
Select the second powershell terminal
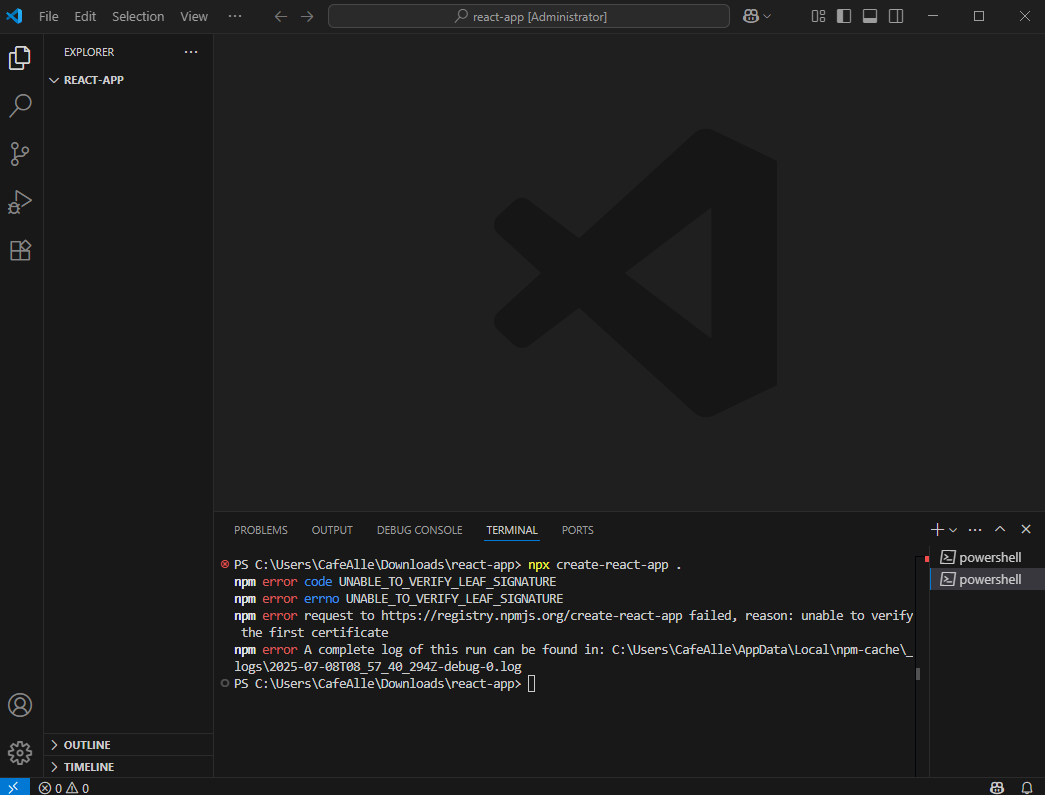pos(987,579)
